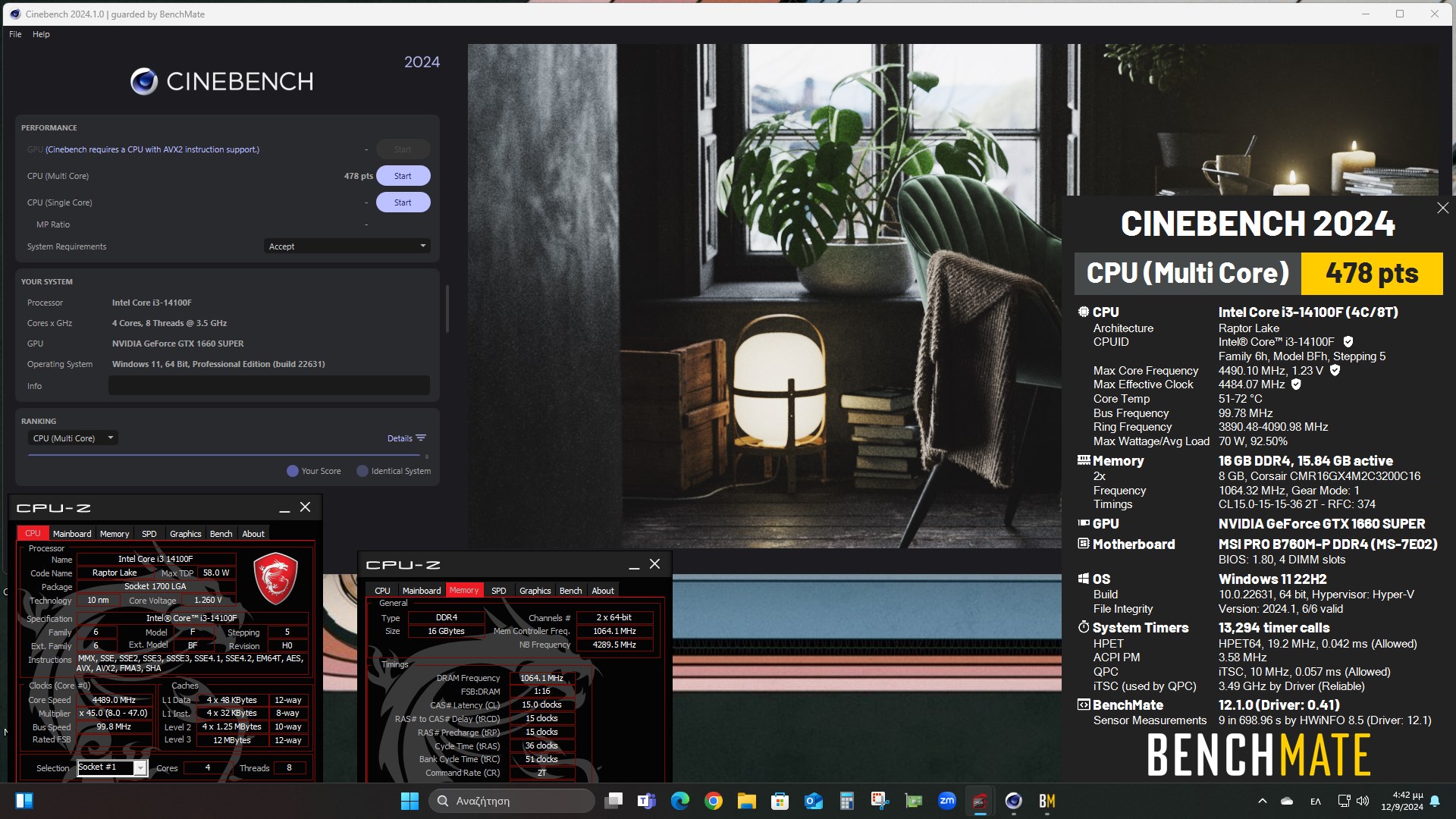This screenshot has height=819, width=1456.
Task: Open Snipping Tool from taskbar
Action: coord(880,801)
